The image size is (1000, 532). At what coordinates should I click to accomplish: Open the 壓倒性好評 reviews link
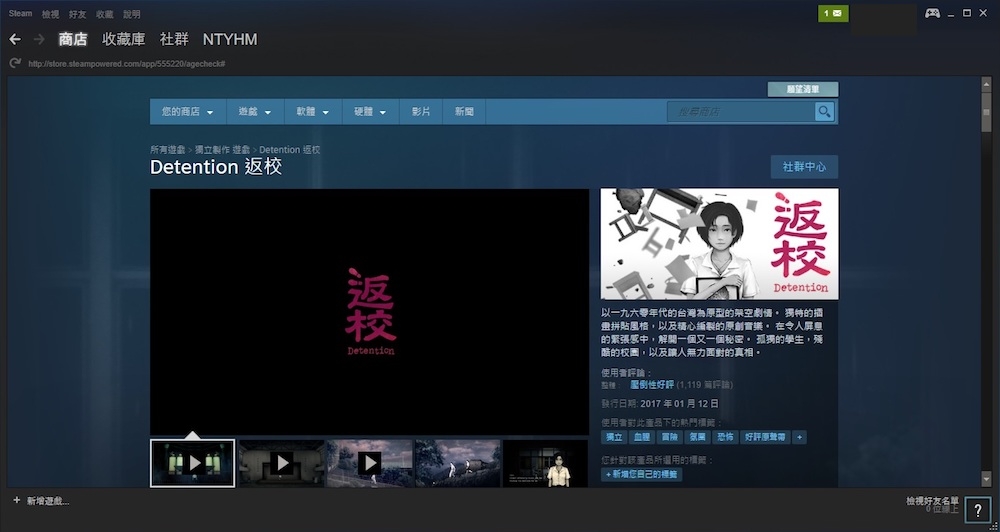tap(652, 385)
